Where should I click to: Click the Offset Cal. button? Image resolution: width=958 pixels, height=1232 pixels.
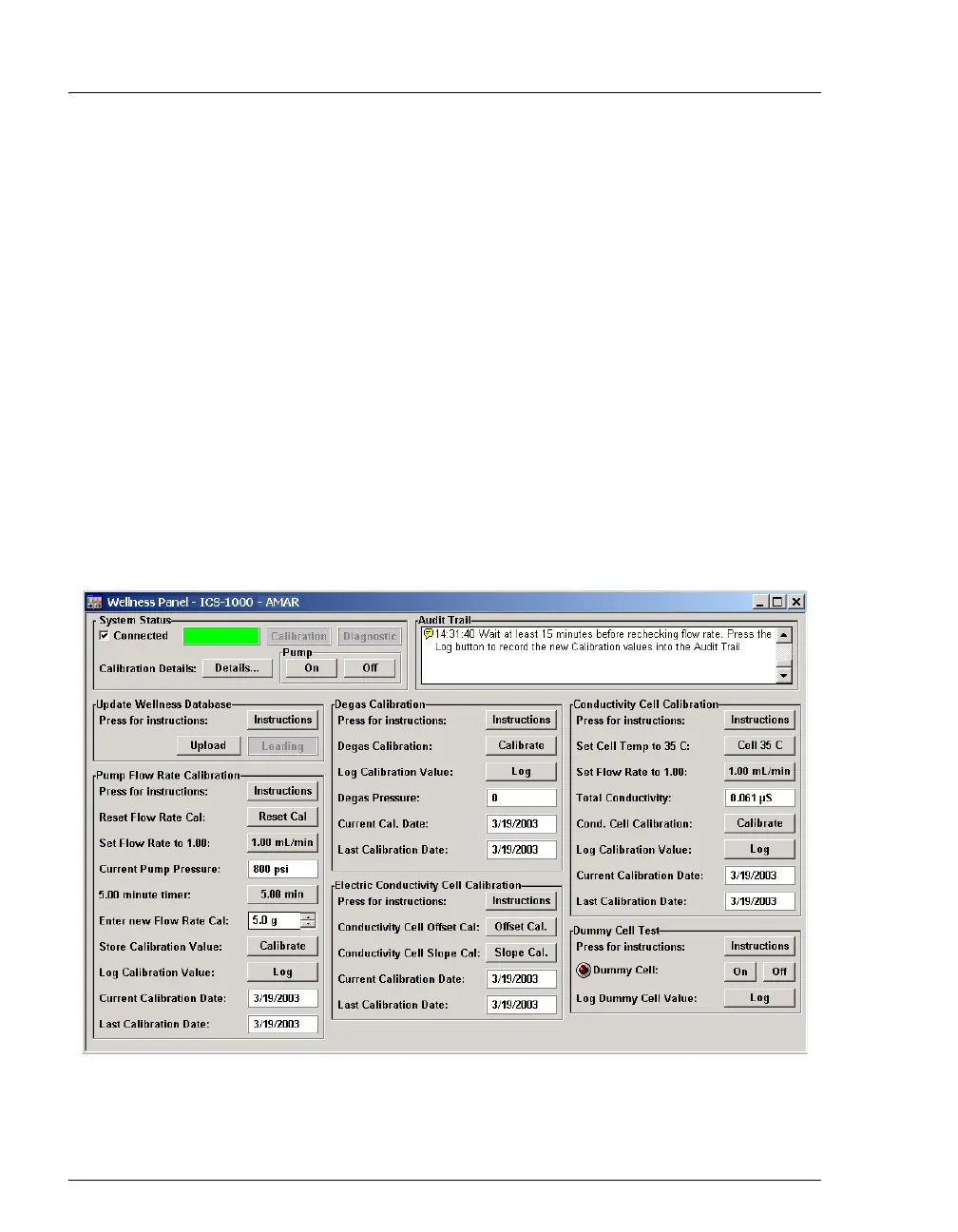pyautogui.click(x=521, y=927)
